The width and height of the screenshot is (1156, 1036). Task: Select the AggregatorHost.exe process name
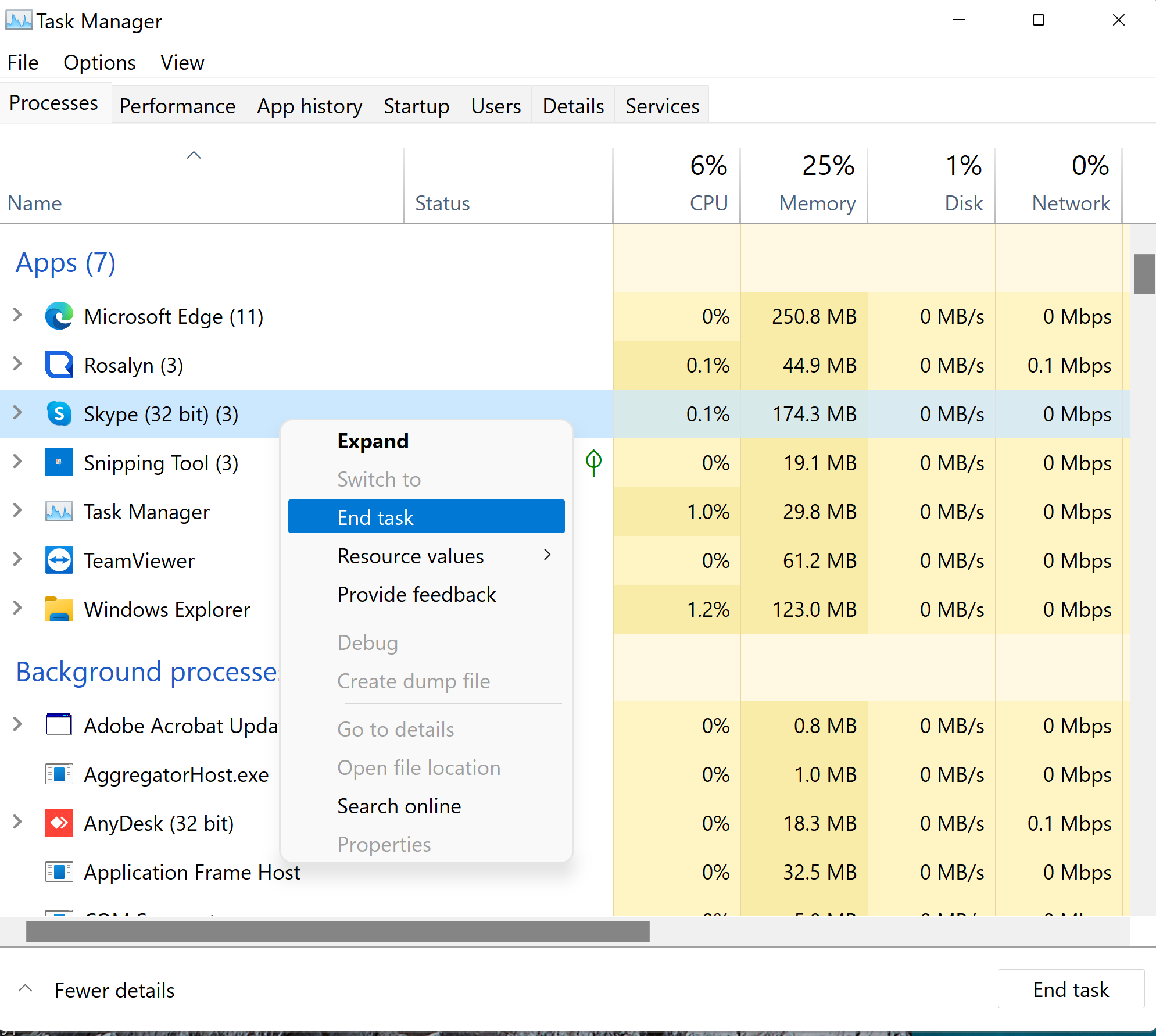(176, 774)
